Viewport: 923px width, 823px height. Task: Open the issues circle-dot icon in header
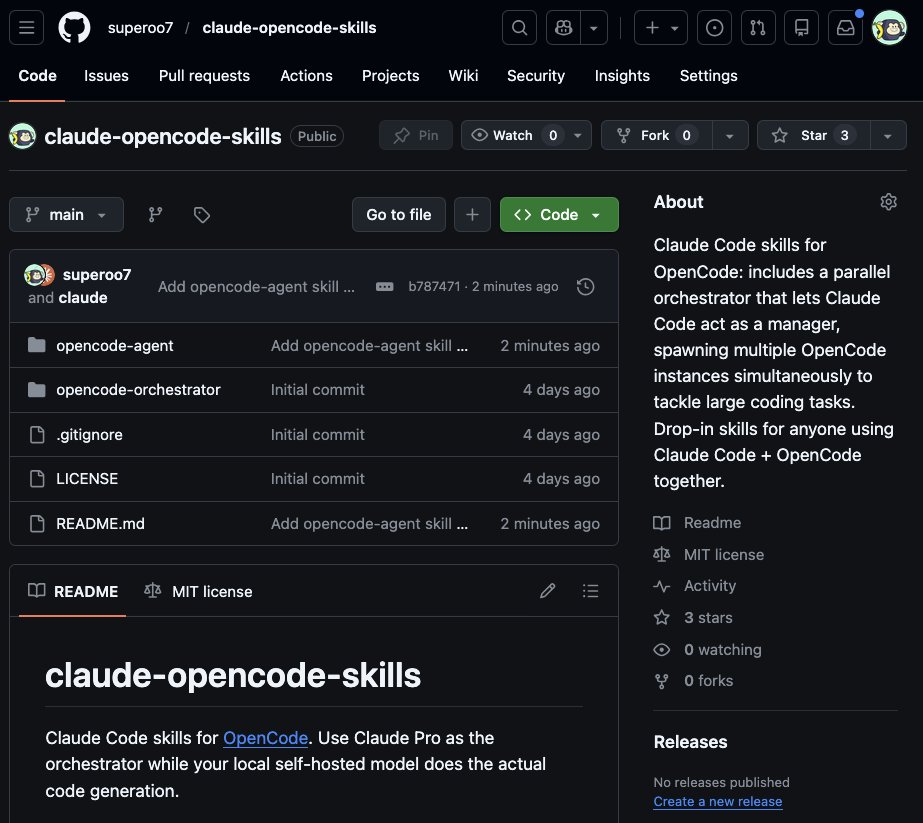[x=714, y=28]
